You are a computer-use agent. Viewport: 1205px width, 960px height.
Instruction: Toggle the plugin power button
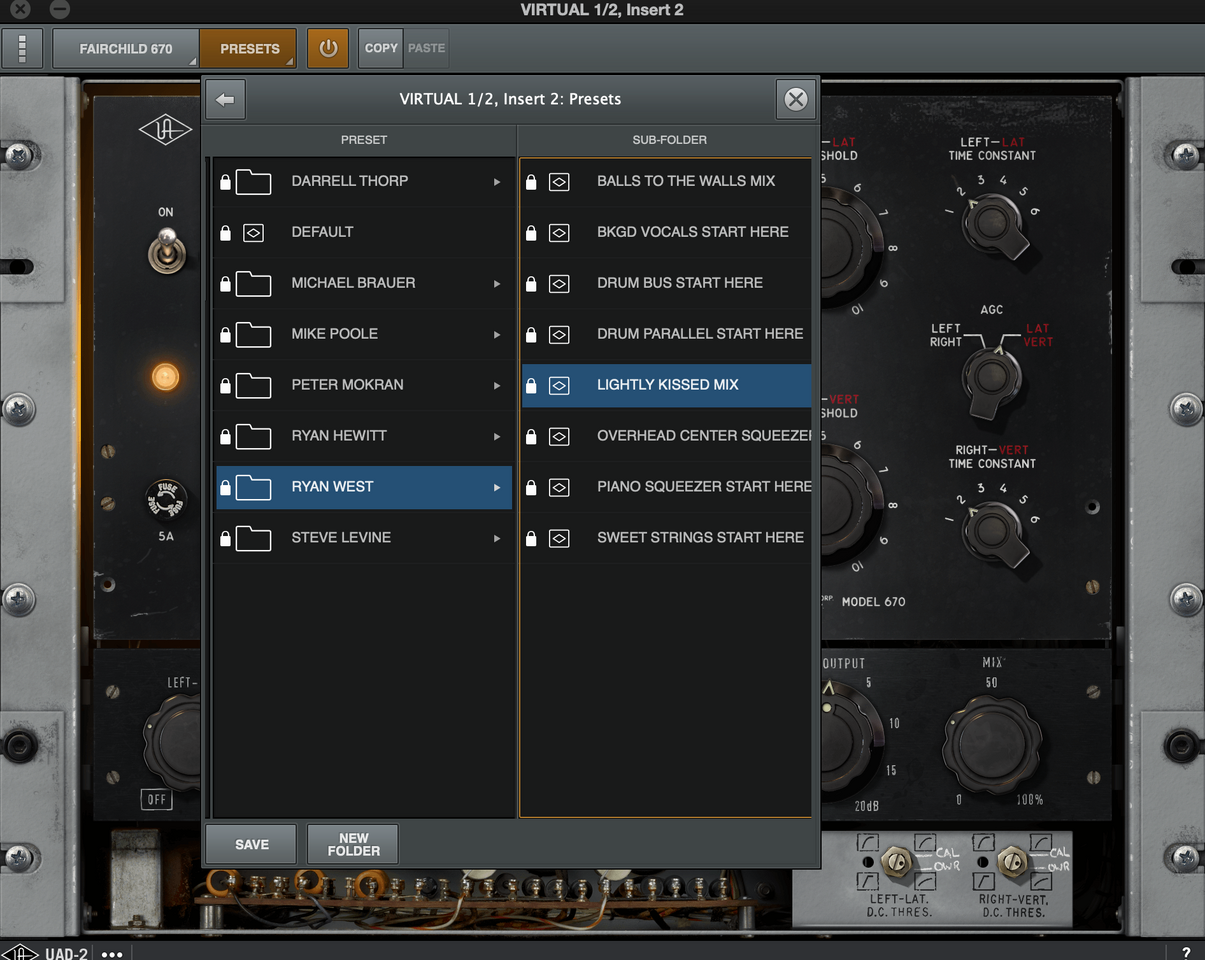[x=328, y=48]
